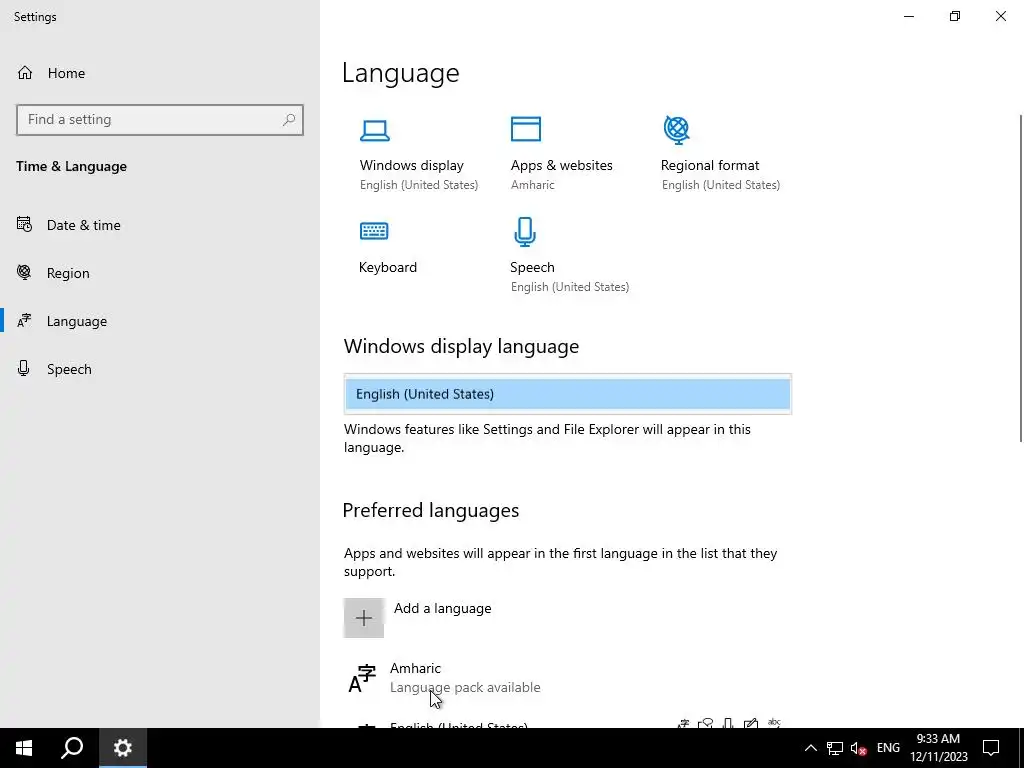The image size is (1024, 768).
Task: Click the Region globe icon in sidebar
Action: click(x=24, y=272)
